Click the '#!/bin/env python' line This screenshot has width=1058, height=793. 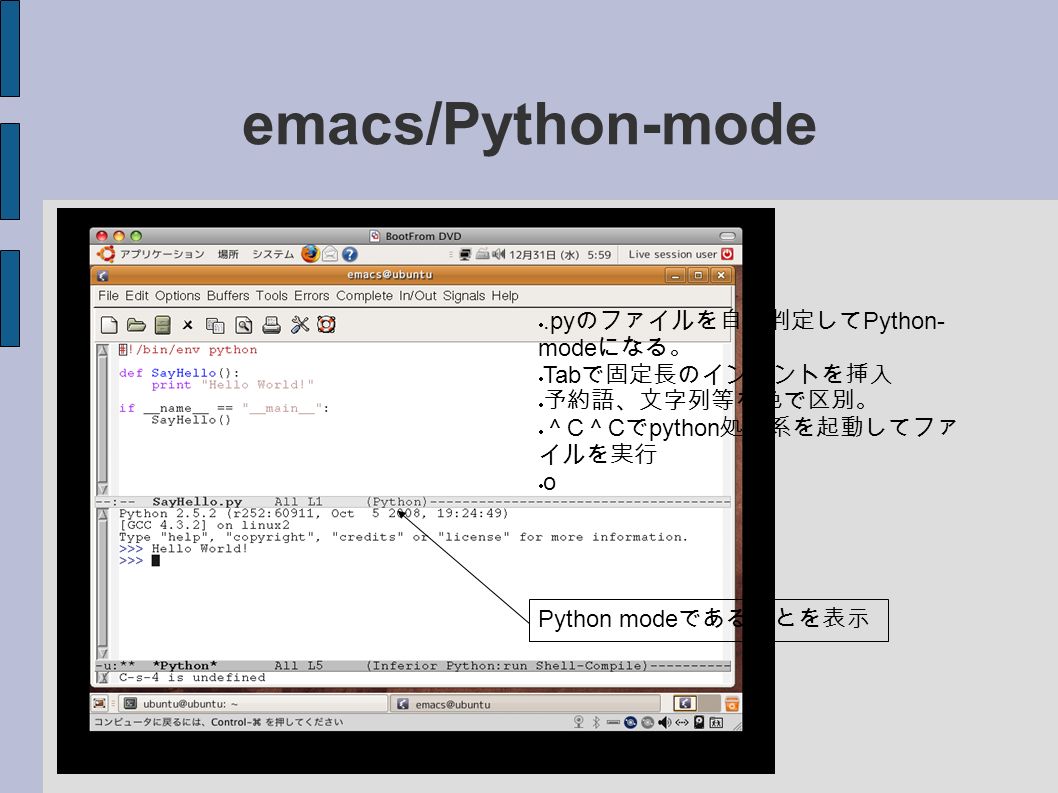(x=188, y=350)
